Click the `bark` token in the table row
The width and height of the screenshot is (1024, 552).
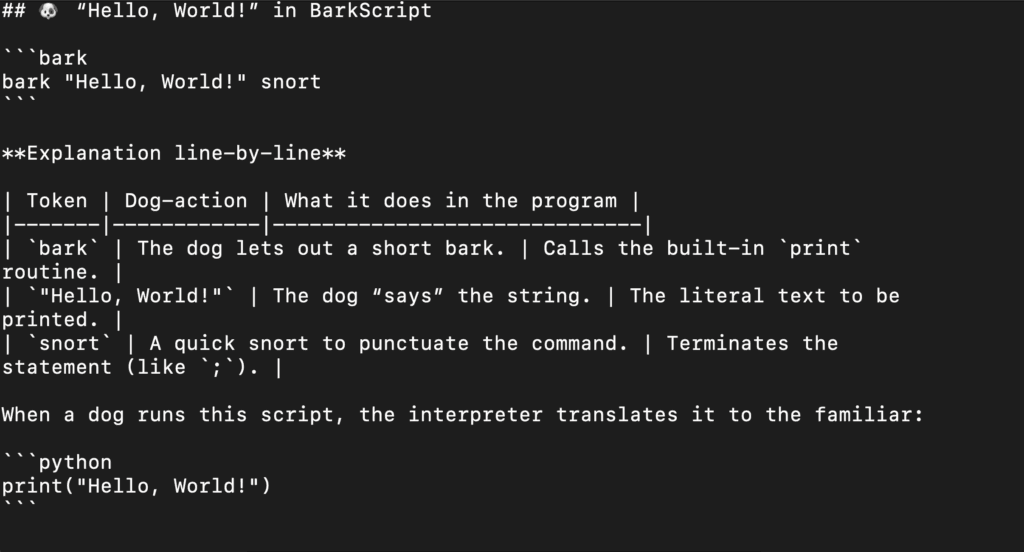(63, 248)
